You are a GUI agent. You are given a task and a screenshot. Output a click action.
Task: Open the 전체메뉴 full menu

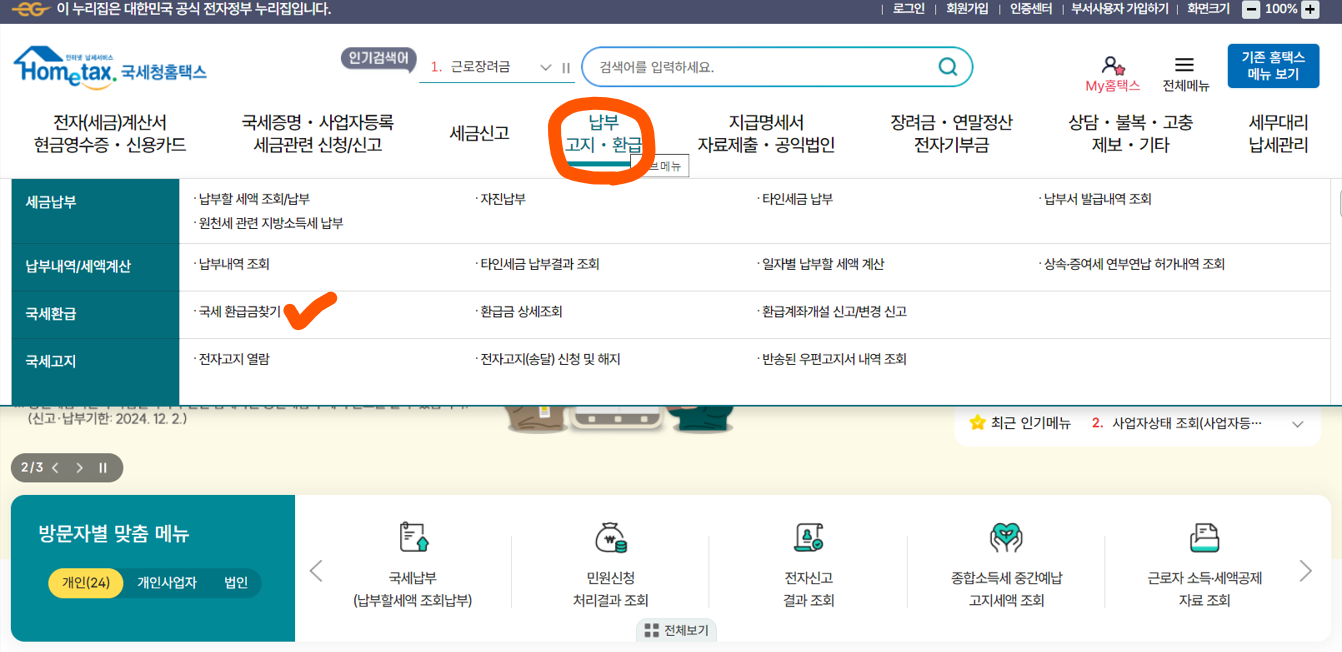coord(1184,66)
